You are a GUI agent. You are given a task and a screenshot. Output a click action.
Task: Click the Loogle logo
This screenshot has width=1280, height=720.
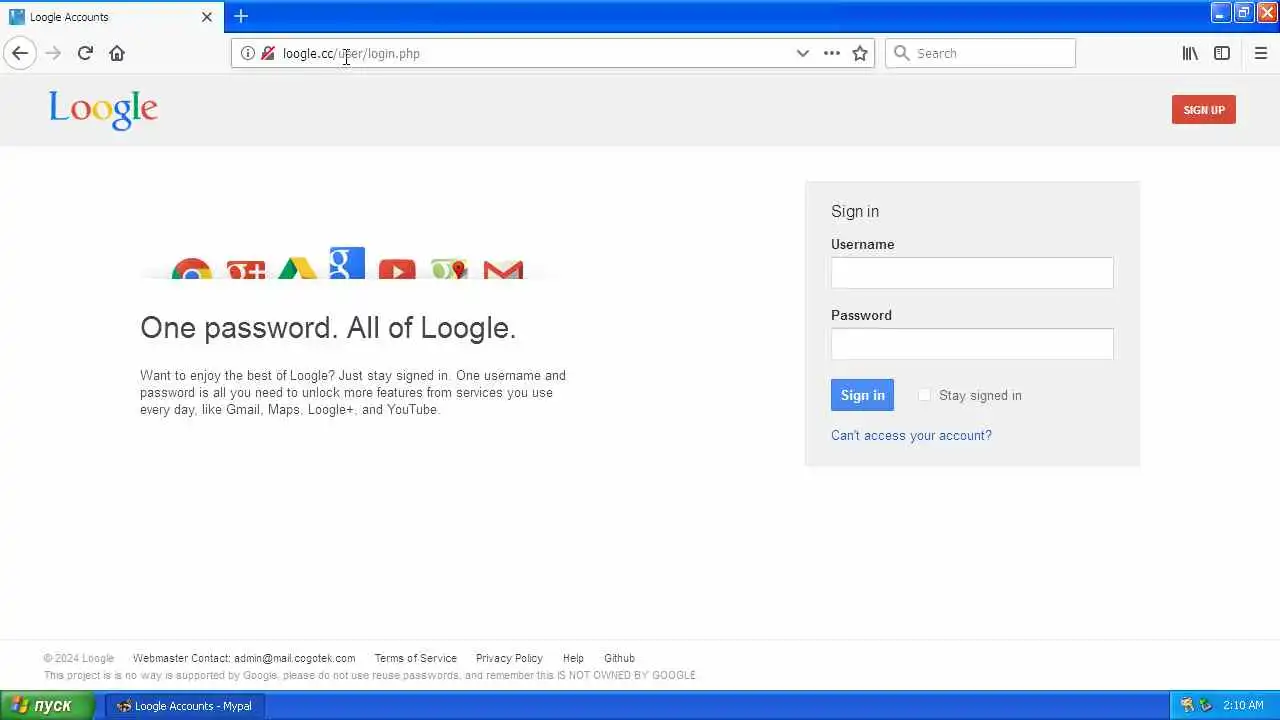103,110
